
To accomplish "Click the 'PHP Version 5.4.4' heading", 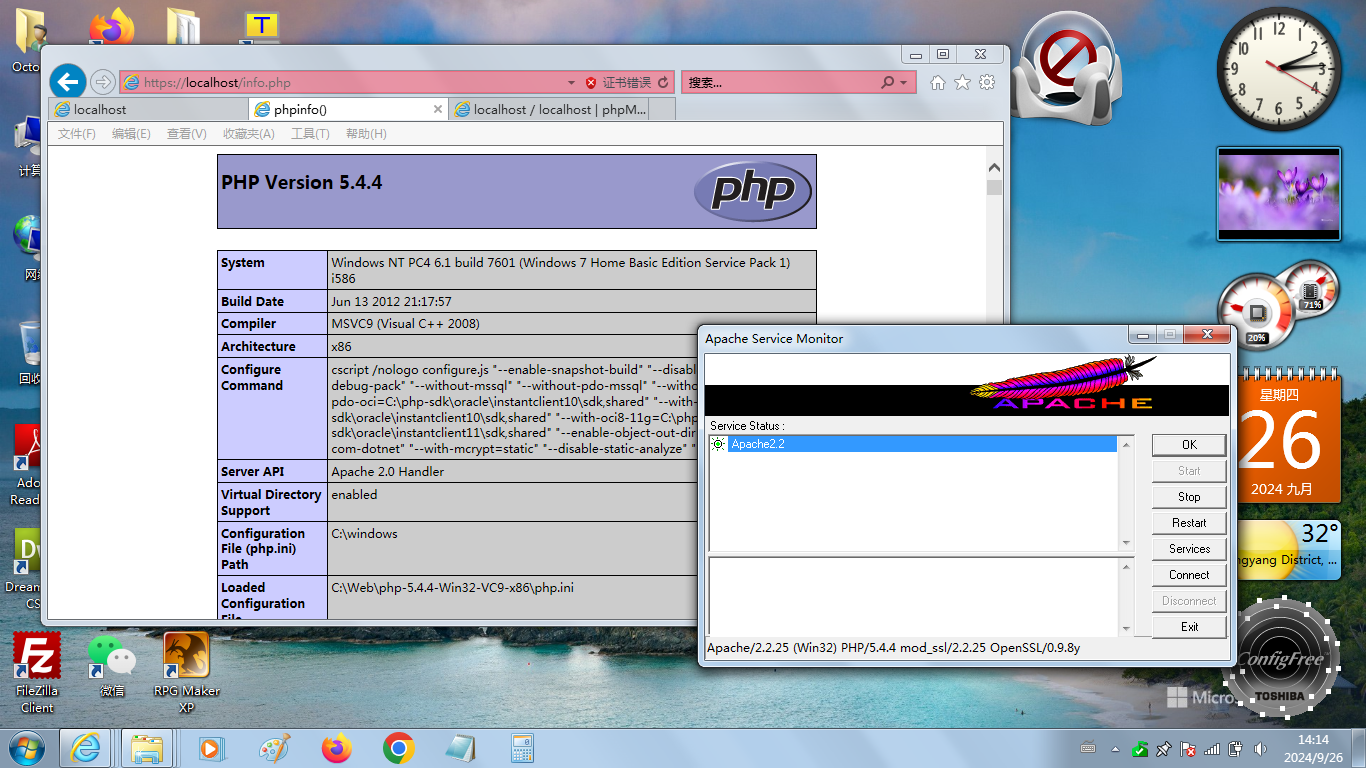I will click(301, 182).
